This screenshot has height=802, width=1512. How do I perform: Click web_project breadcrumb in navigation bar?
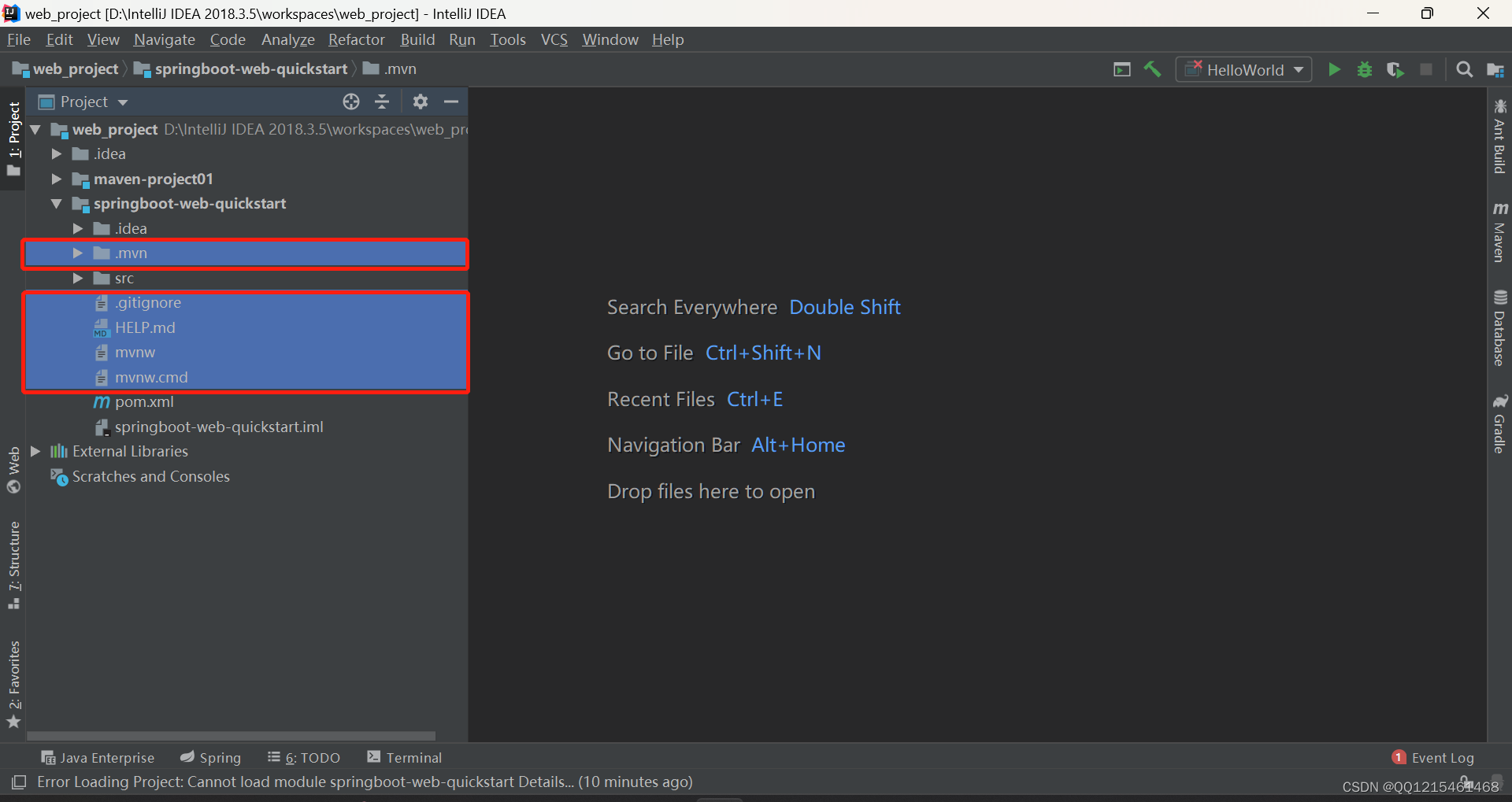(66, 69)
